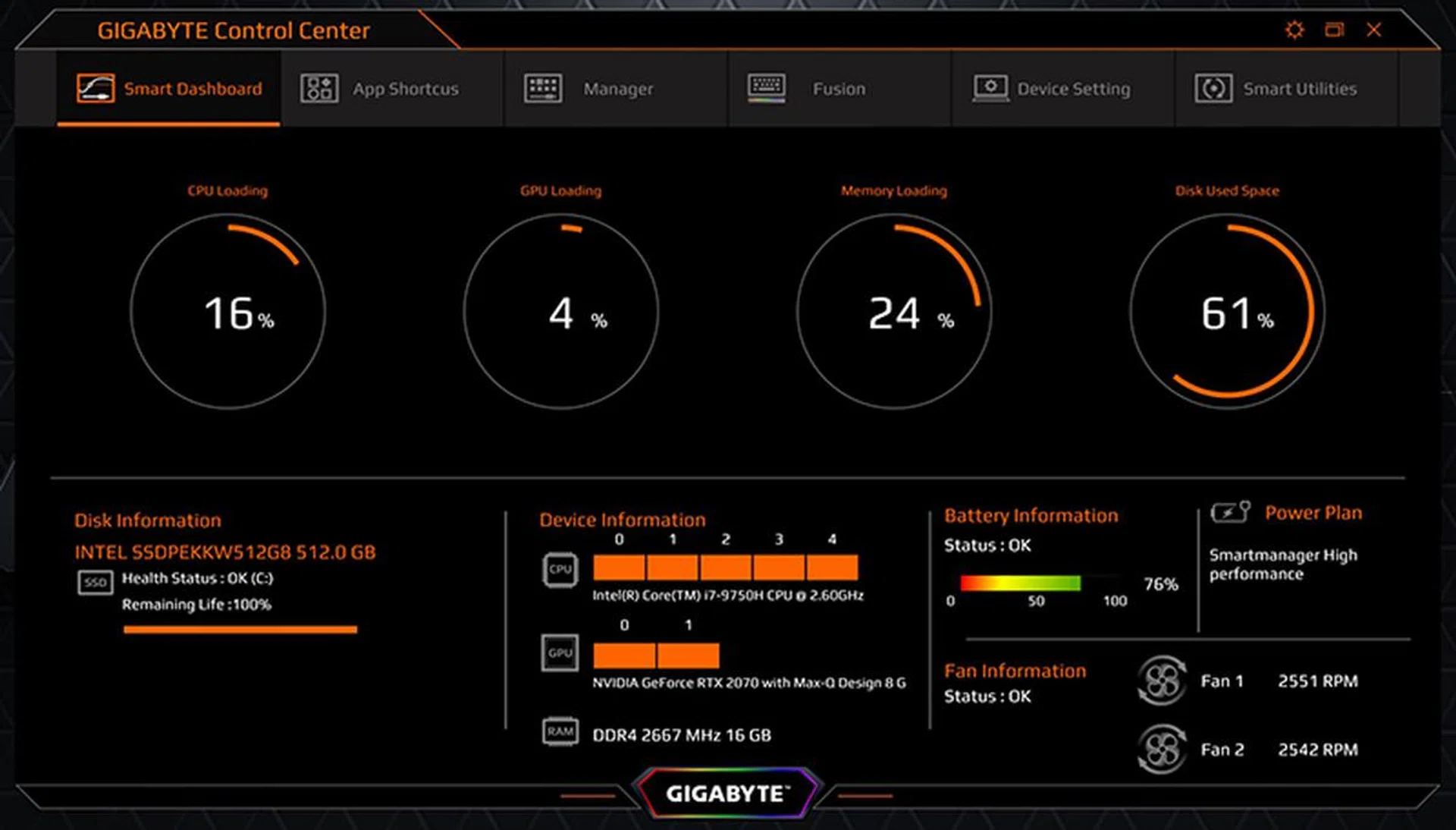This screenshot has width=1456, height=830.
Task: Click the settings gear icon
Action: point(1294,30)
